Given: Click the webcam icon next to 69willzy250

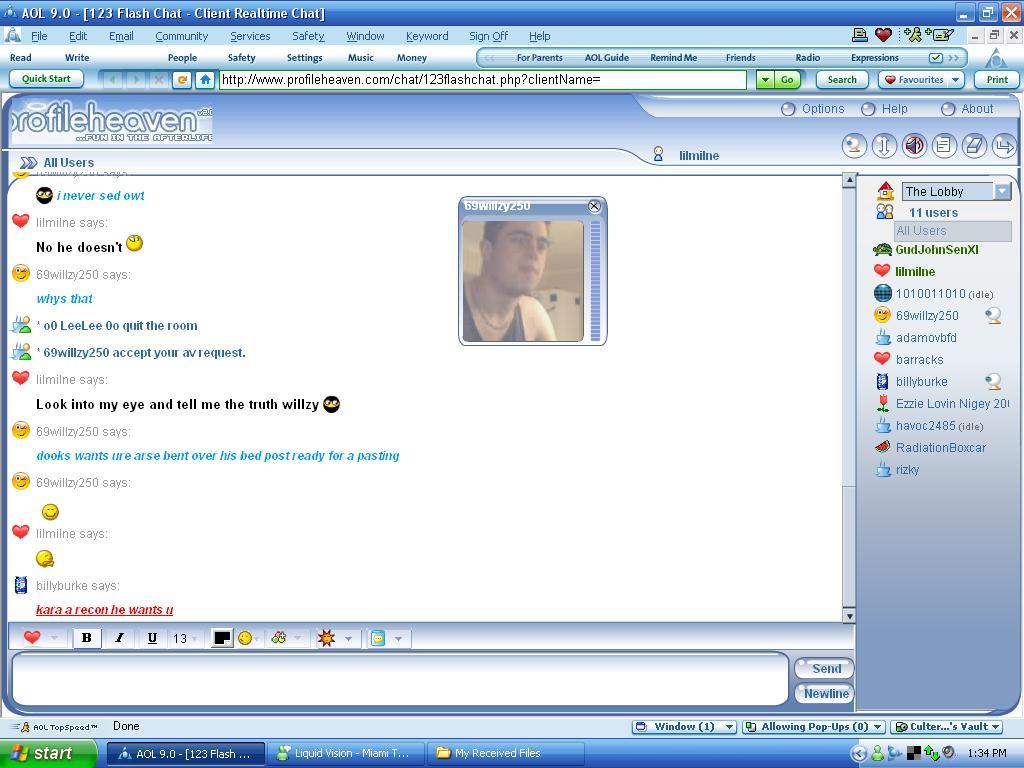Looking at the screenshot, I should click(x=993, y=316).
